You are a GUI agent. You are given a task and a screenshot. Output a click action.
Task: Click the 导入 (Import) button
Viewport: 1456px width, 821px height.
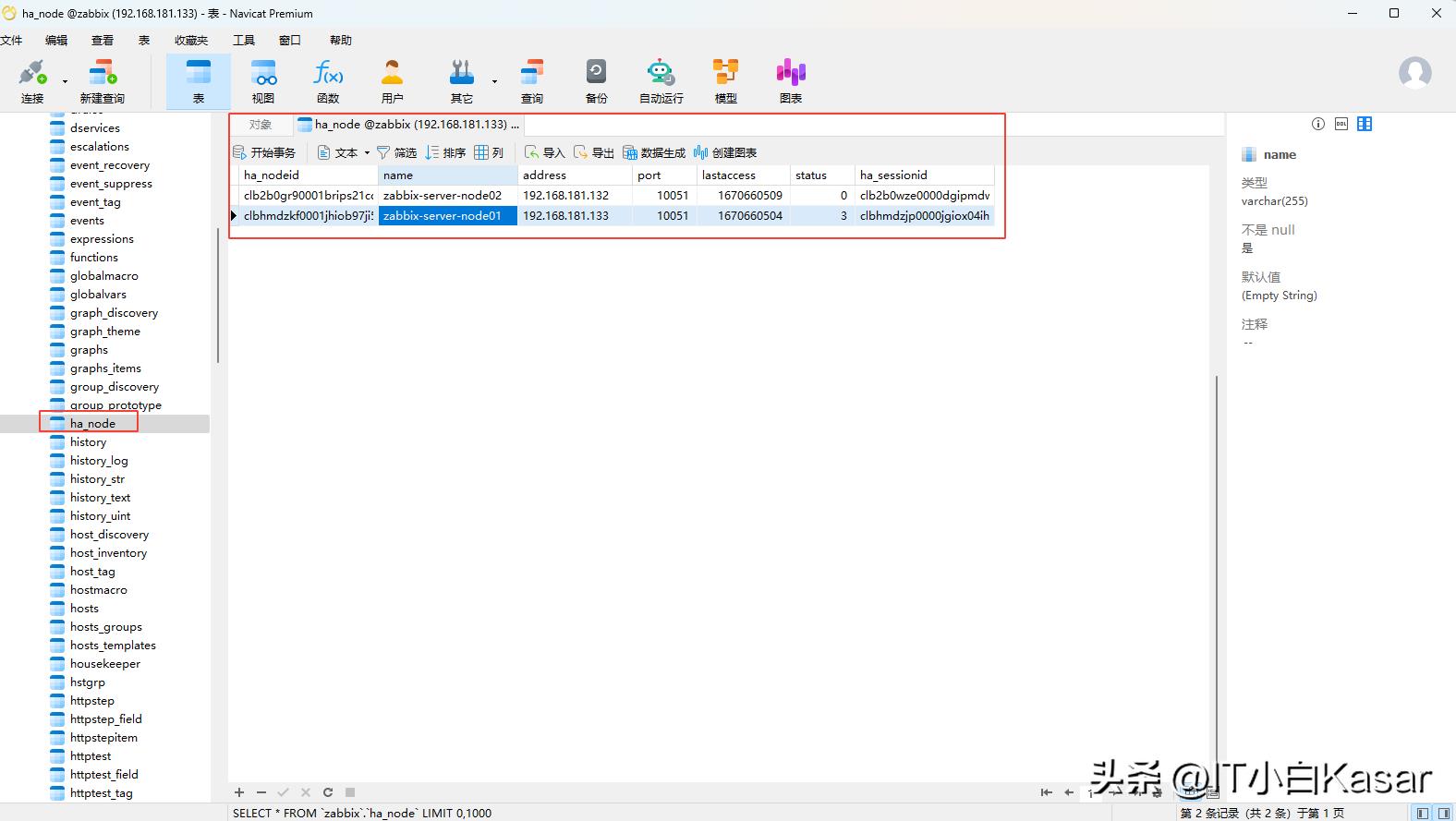point(545,152)
